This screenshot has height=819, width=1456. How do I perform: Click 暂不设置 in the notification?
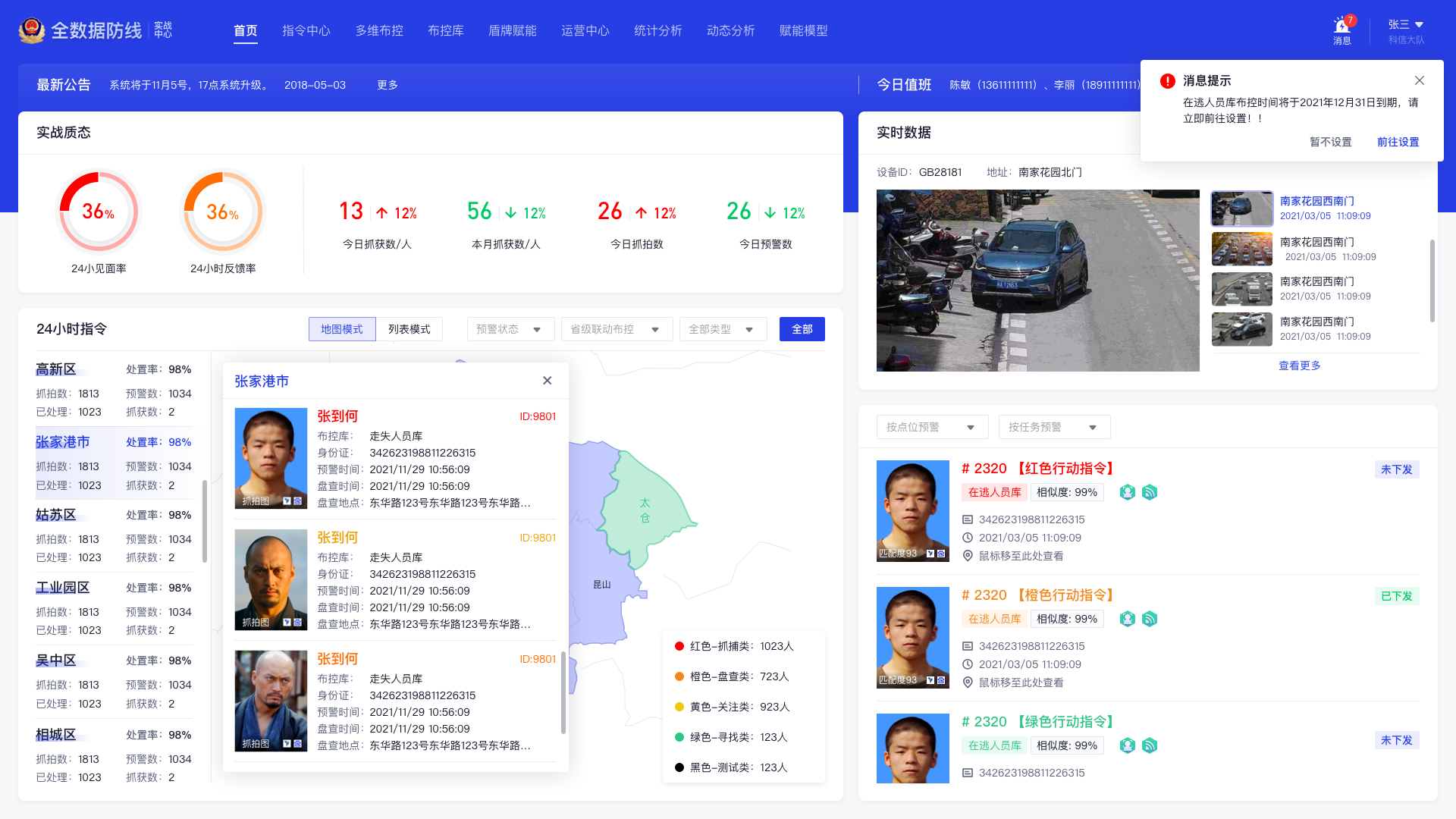[x=1331, y=142]
